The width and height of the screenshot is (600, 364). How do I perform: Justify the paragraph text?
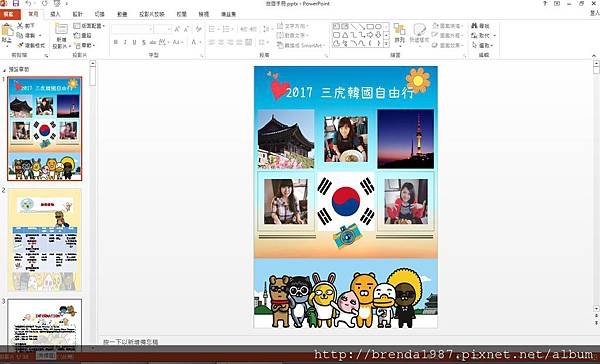pyautogui.click(x=239, y=42)
